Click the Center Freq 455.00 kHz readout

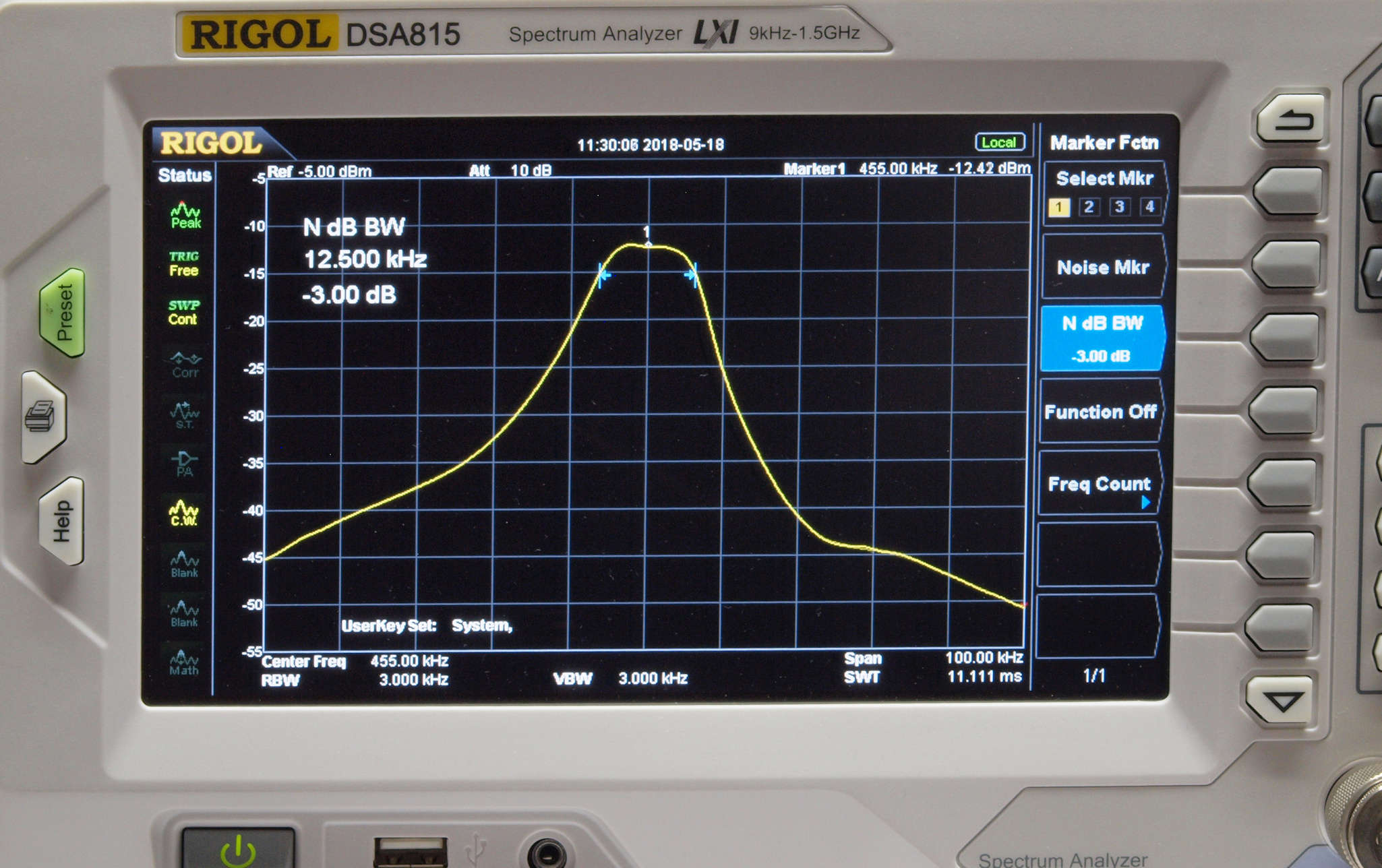click(x=409, y=661)
